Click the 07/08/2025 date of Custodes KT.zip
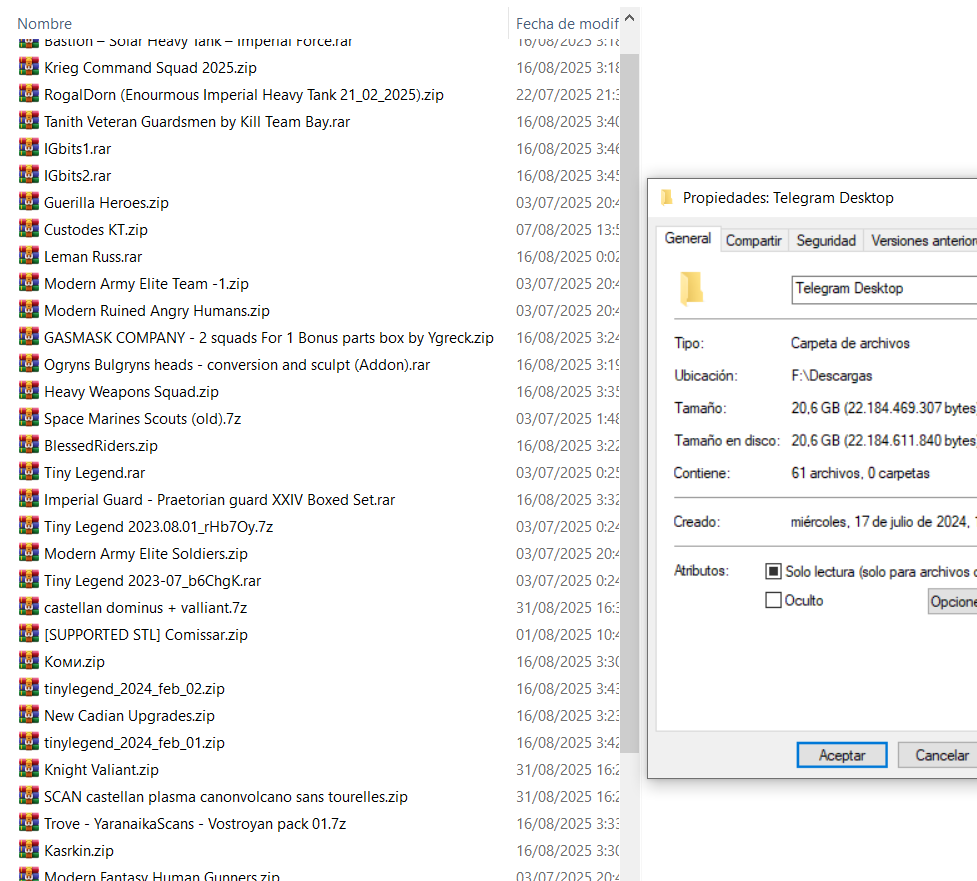This screenshot has width=977, height=881. tap(567, 229)
